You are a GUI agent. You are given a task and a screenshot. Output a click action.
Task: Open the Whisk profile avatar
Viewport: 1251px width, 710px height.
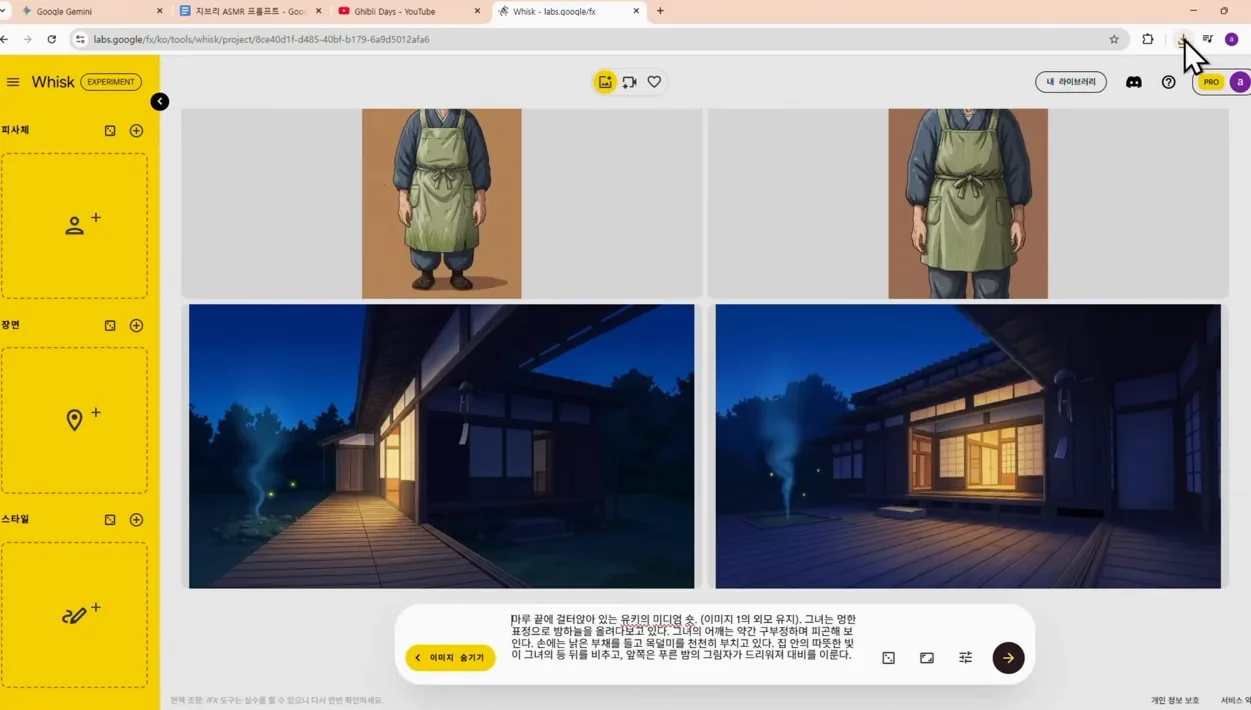[x=1240, y=82]
